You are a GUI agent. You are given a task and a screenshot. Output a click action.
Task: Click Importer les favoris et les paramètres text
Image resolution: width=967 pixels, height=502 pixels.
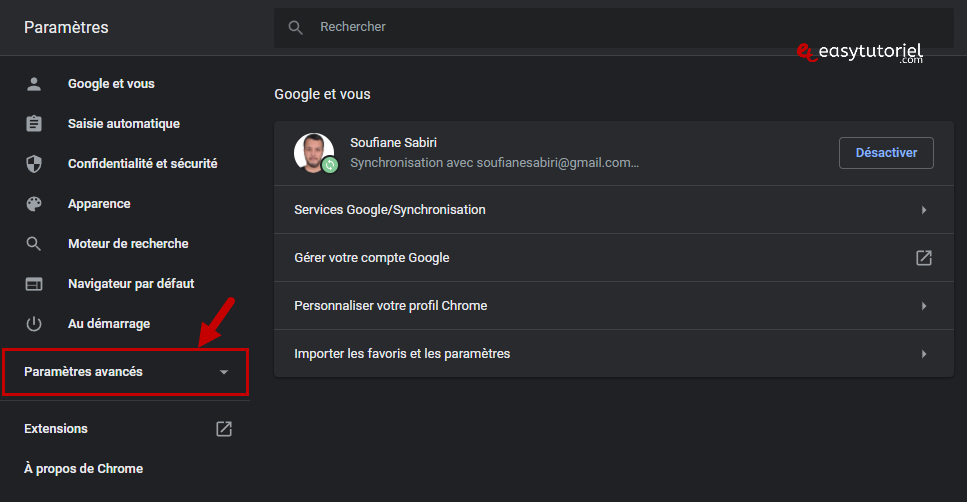[402, 354]
